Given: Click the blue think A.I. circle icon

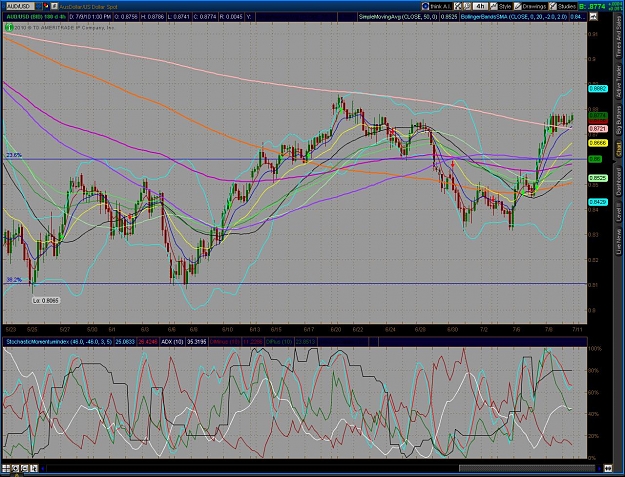Looking at the screenshot, I should click(425, 6).
